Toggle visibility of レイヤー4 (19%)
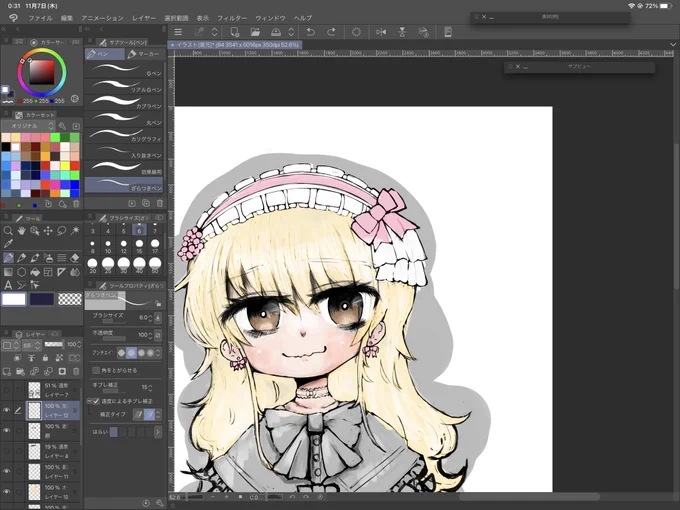The height and width of the screenshot is (510, 680). tap(7, 451)
